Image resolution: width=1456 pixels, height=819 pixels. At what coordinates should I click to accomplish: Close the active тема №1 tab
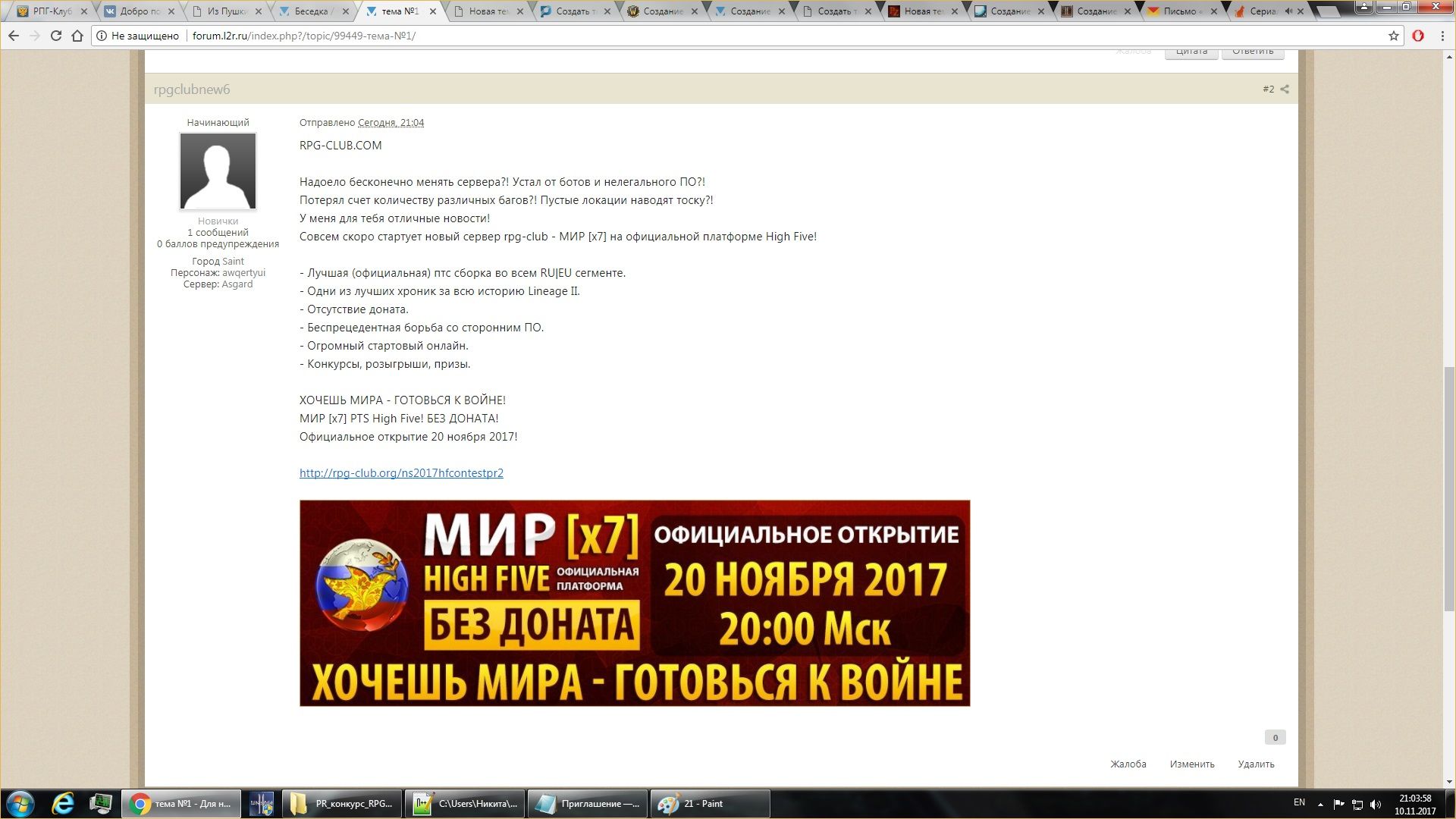(433, 11)
